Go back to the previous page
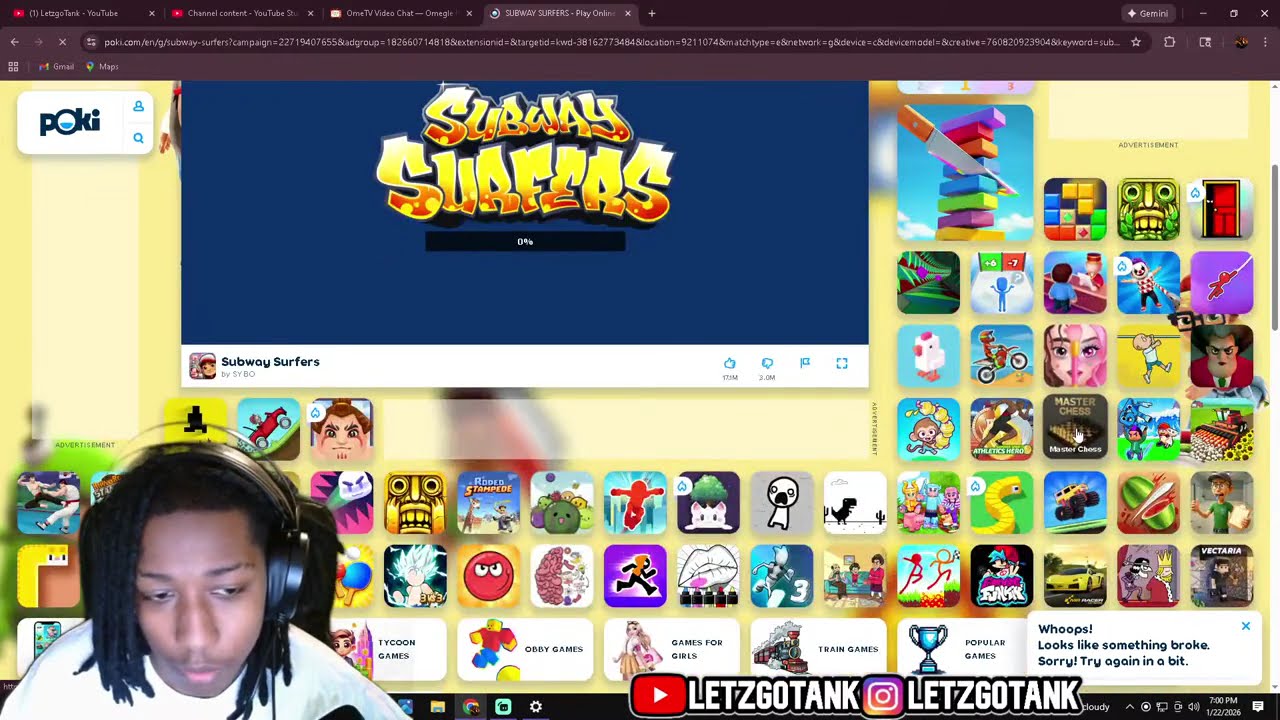Image resolution: width=1280 pixels, height=720 pixels. coord(14,42)
